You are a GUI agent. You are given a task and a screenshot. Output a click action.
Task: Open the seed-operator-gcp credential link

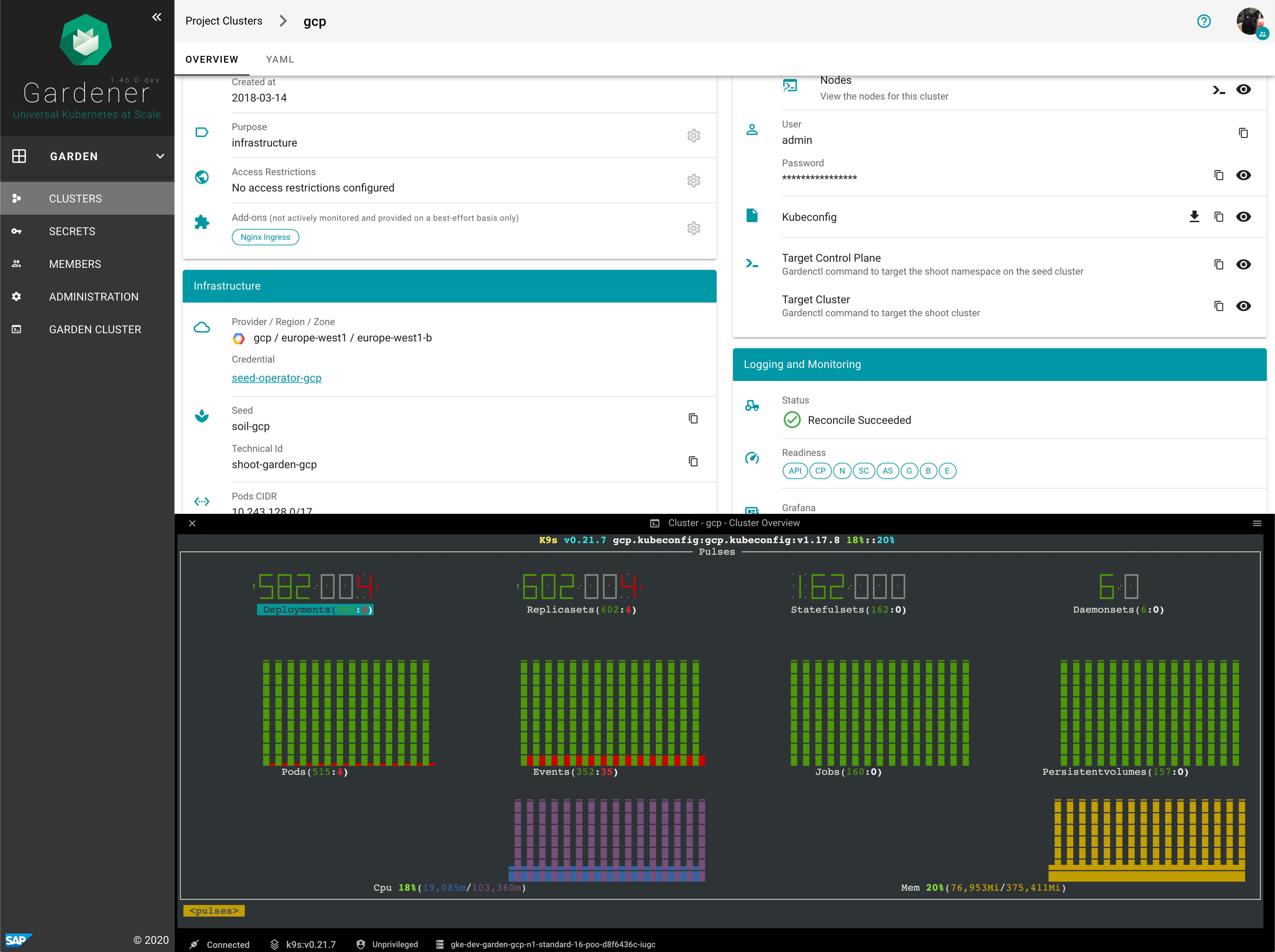277,378
